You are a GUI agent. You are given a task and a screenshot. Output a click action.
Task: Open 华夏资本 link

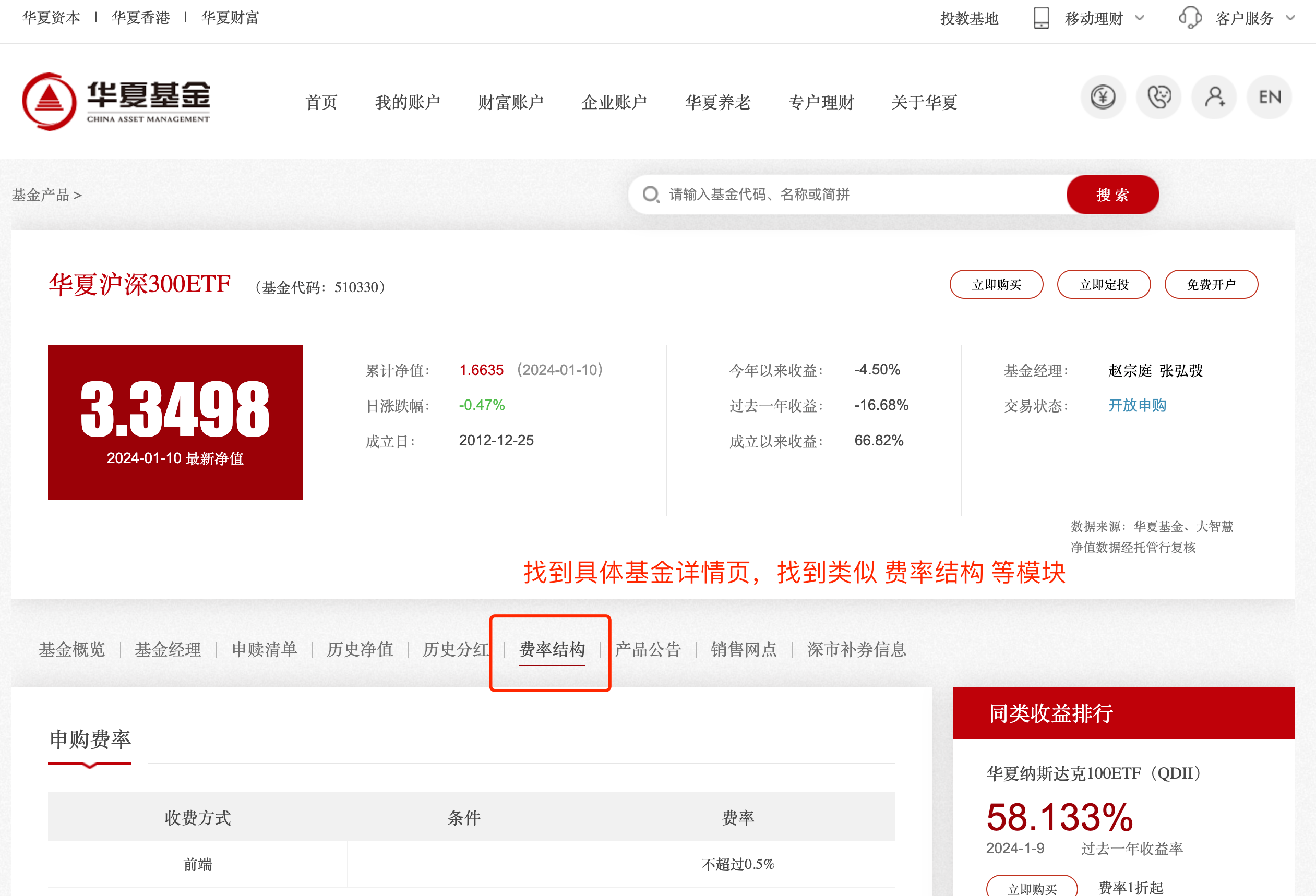point(52,18)
